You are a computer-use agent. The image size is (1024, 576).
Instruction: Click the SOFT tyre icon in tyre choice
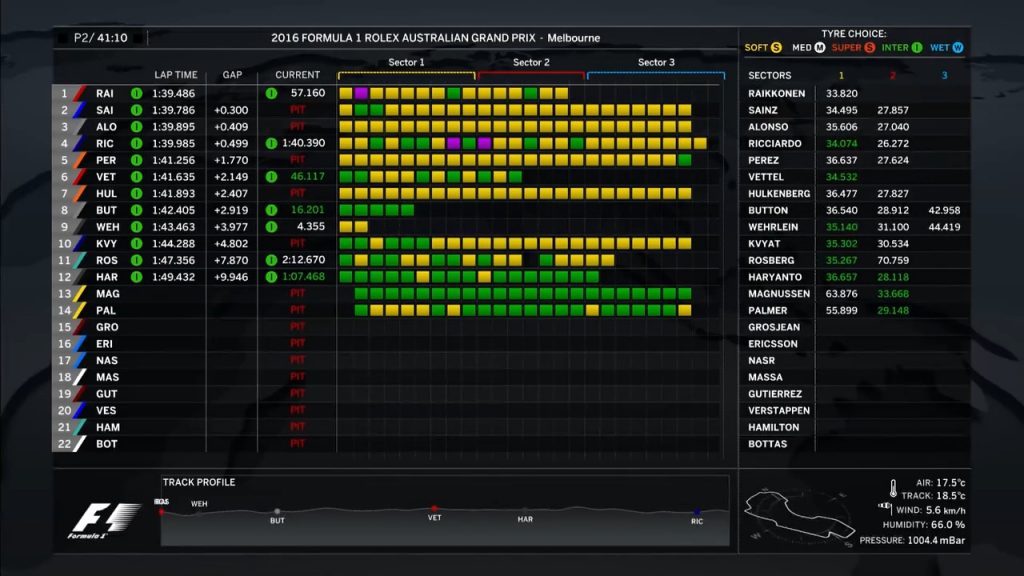coord(776,48)
